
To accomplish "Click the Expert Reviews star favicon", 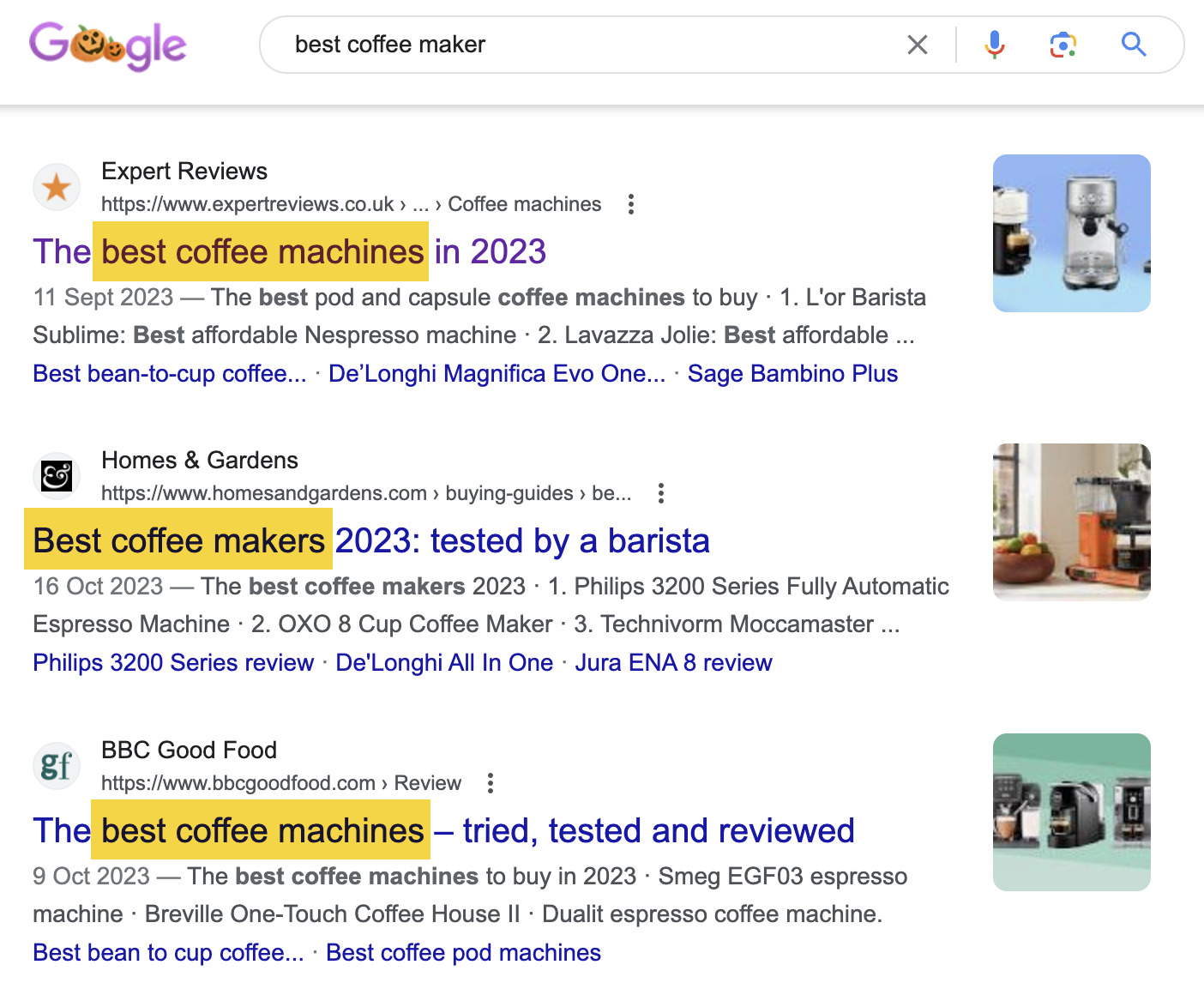I will point(57,186).
